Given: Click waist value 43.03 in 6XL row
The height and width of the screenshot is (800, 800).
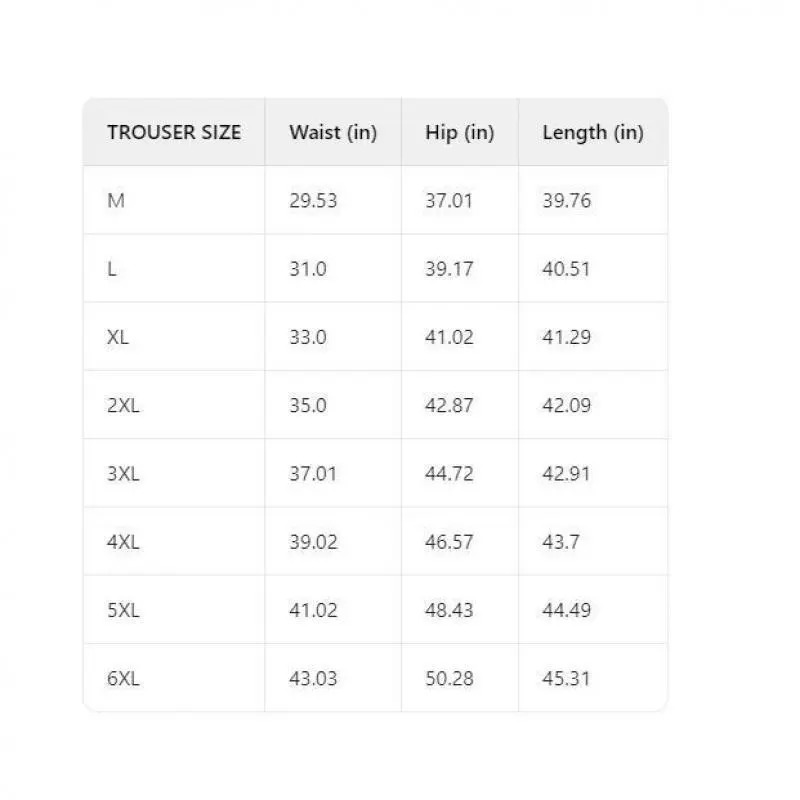Looking at the screenshot, I should pyautogui.click(x=313, y=678).
